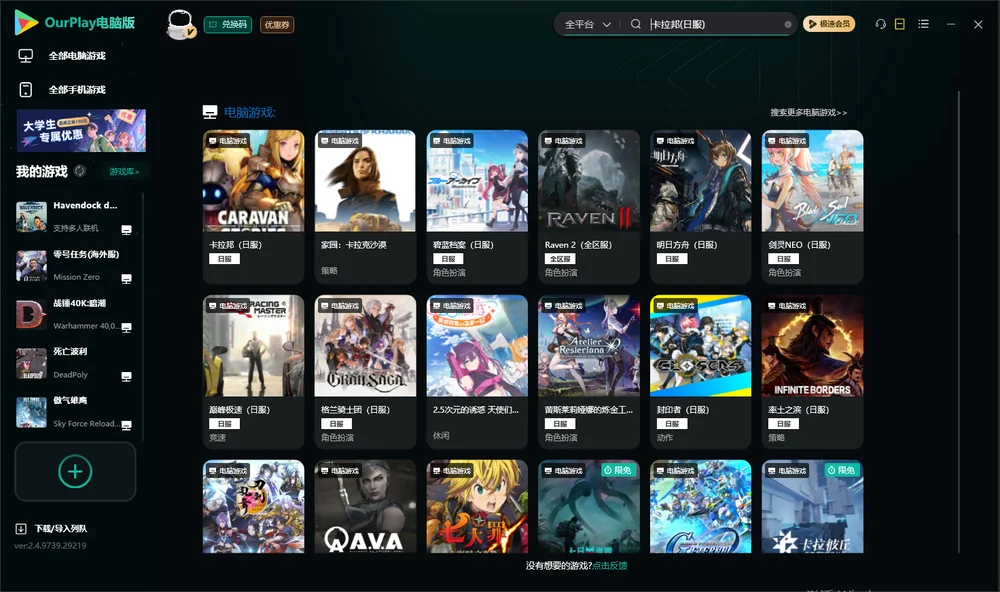Open 下载/导入列队 download icon

21,529
